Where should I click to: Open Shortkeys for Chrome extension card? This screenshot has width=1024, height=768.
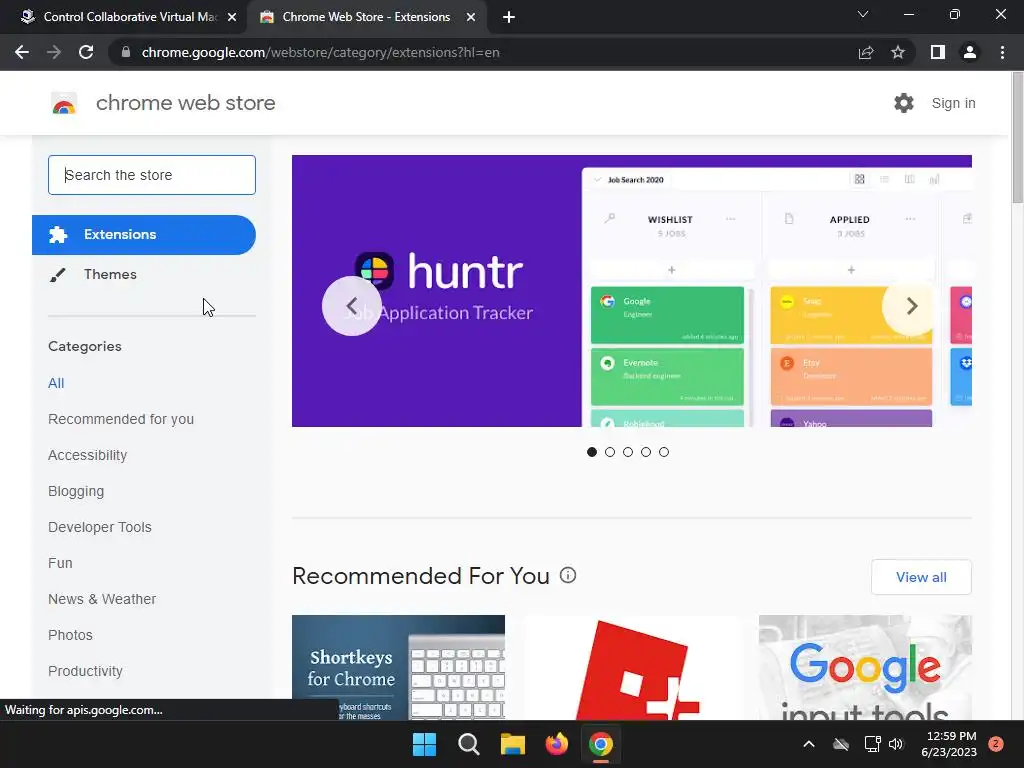click(x=398, y=667)
